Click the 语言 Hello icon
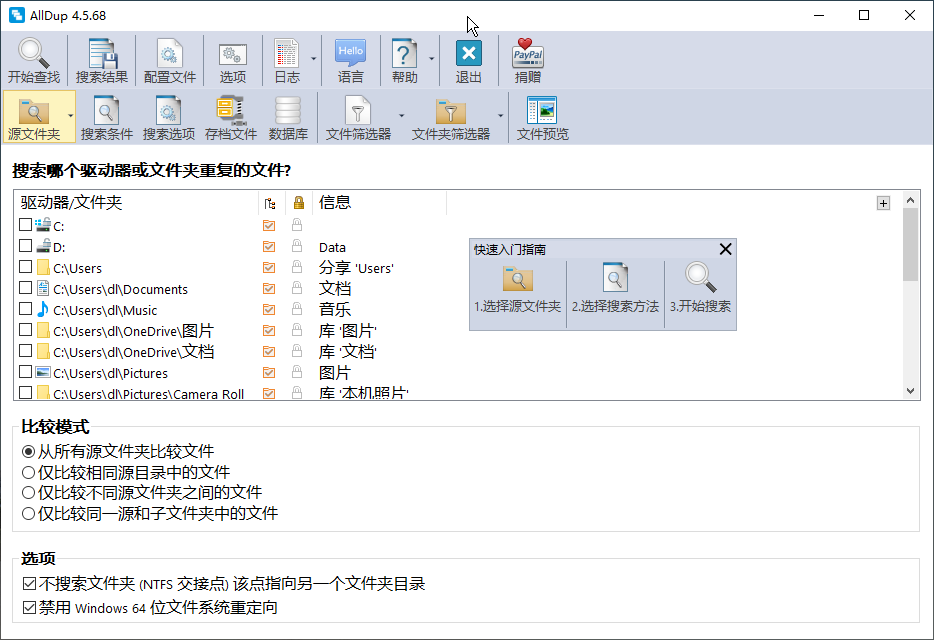 tap(350, 53)
